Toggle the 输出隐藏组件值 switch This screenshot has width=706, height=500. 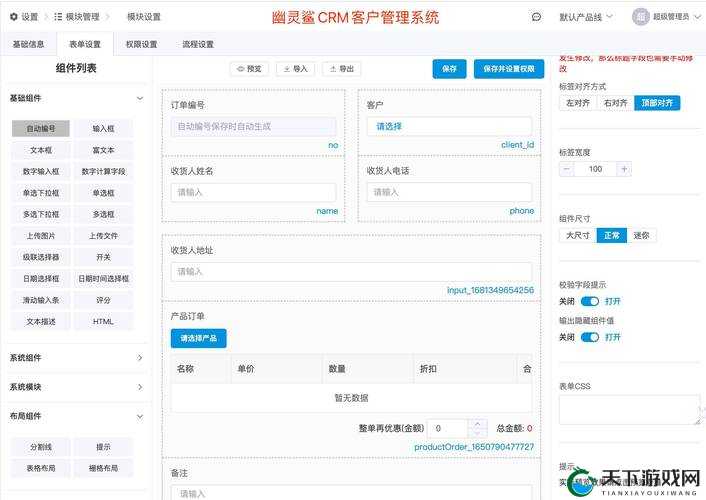point(590,337)
